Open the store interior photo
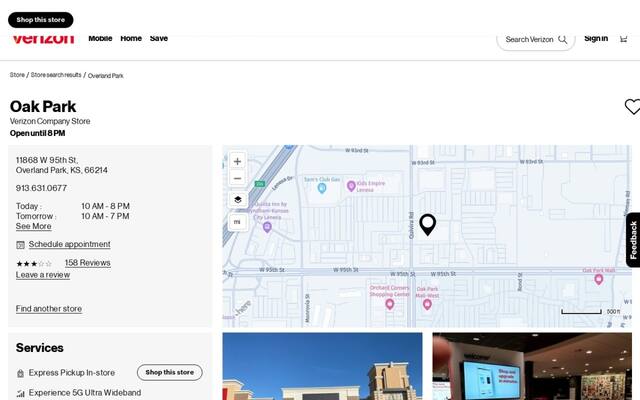This screenshot has height=400, width=640. 532,367
